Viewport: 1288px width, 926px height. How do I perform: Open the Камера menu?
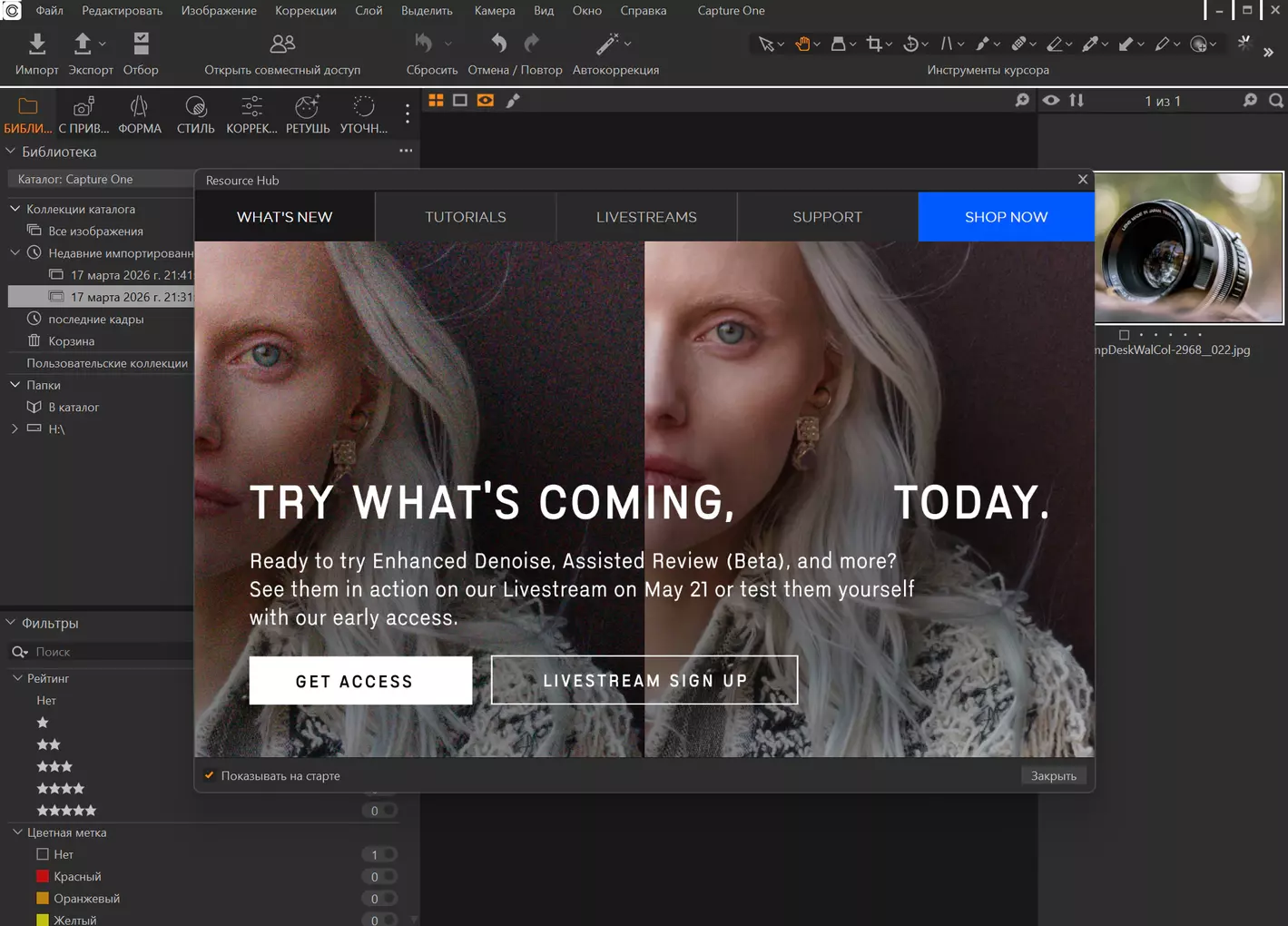pos(495,10)
